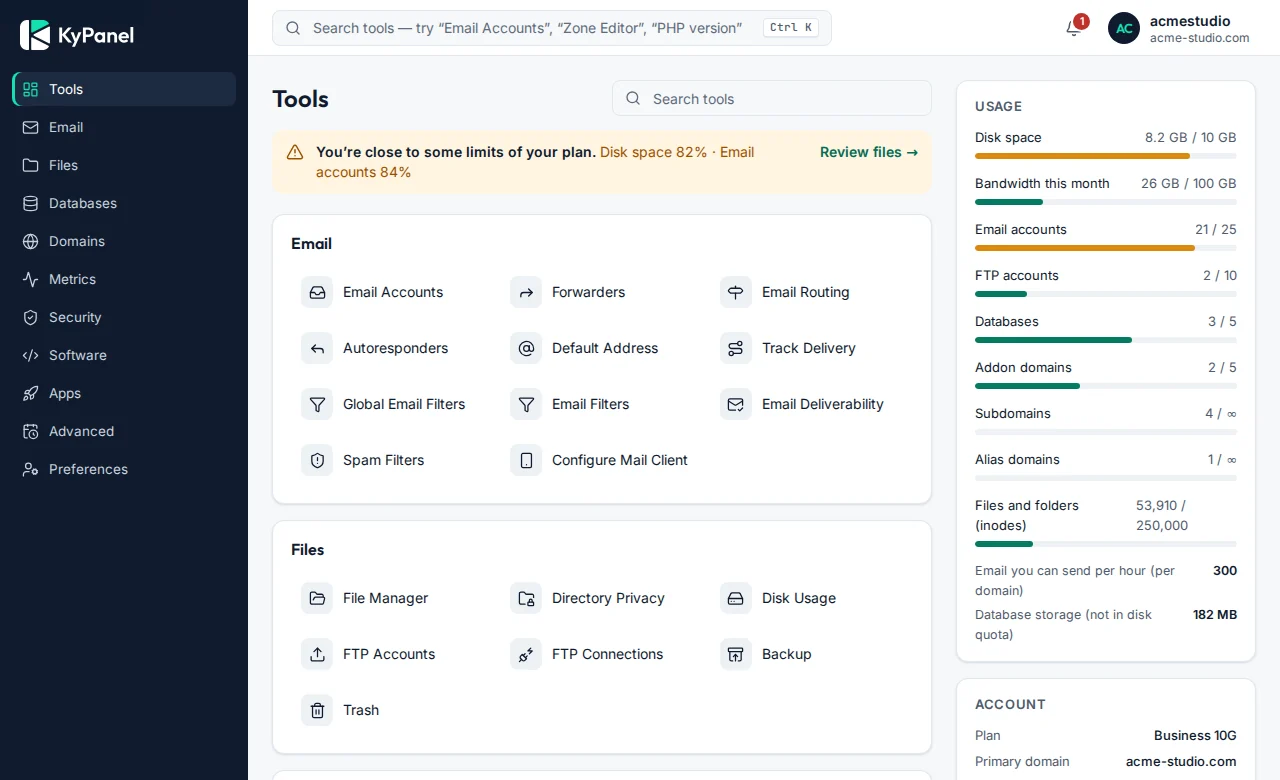Viewport: 1280px width, 780px height.
Task: Open the Email Routing signpost icon
Action: (x=736, y=292)
